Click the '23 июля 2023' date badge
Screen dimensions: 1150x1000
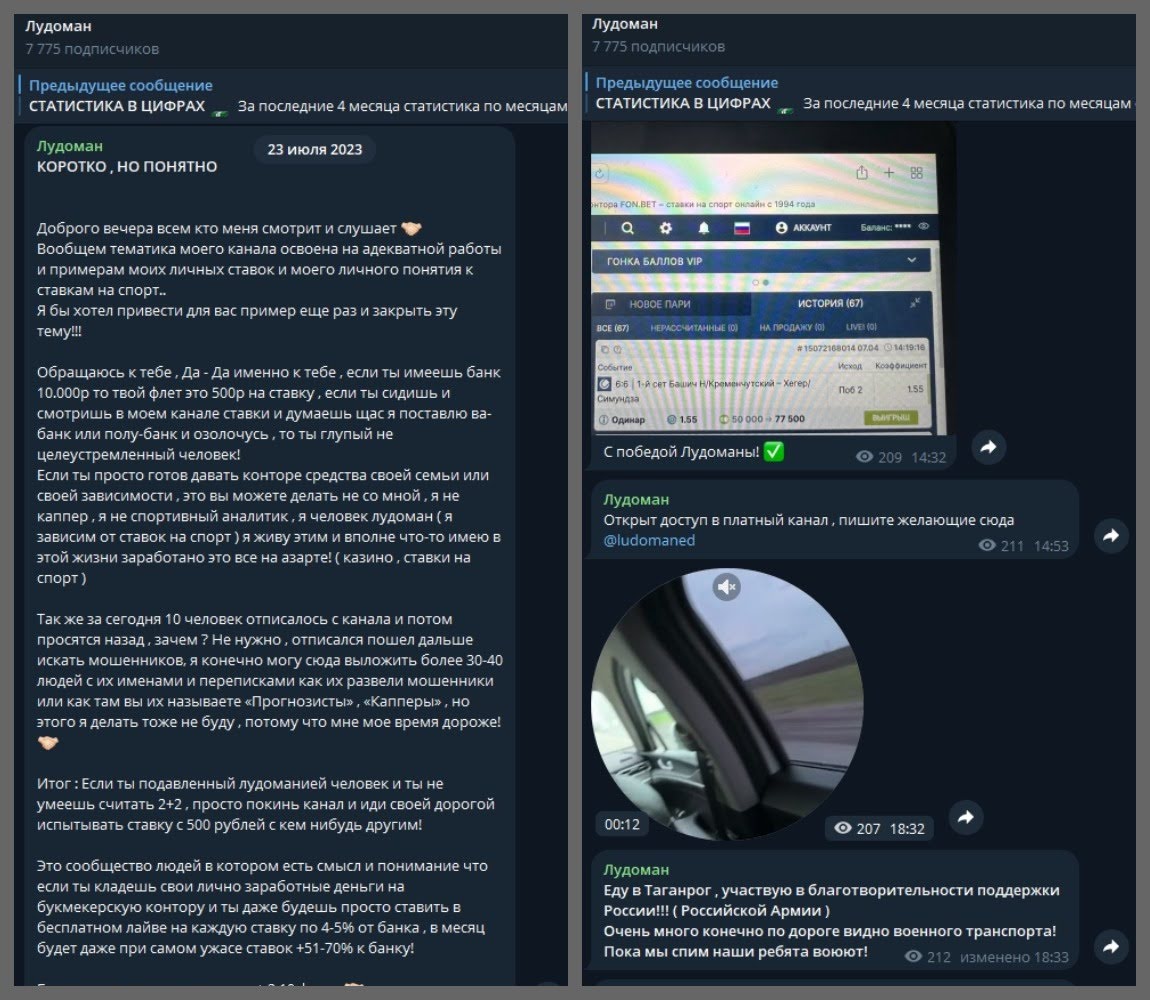tap(314, 150)
